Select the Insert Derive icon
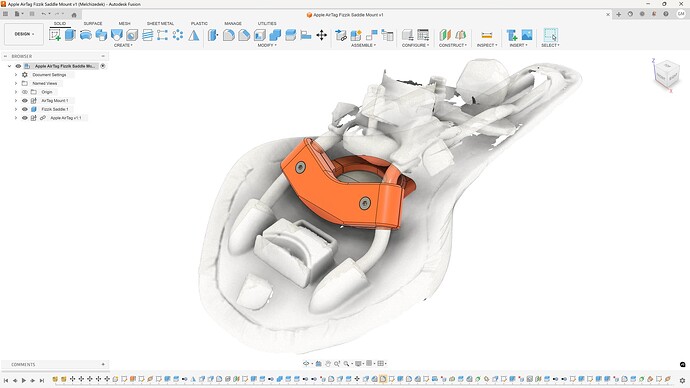Screen dimensions: 690x388 [511, 35]
